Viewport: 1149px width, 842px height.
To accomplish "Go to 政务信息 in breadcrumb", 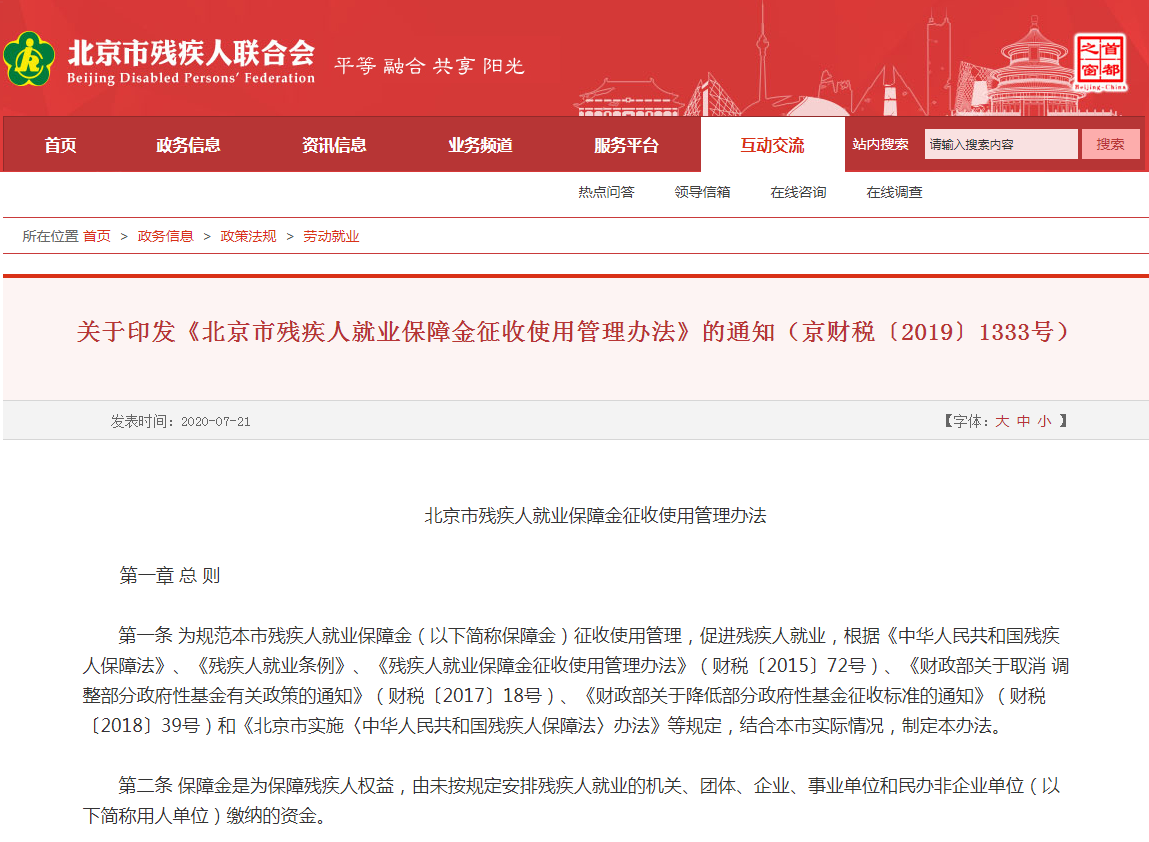I will coord(166,236).
